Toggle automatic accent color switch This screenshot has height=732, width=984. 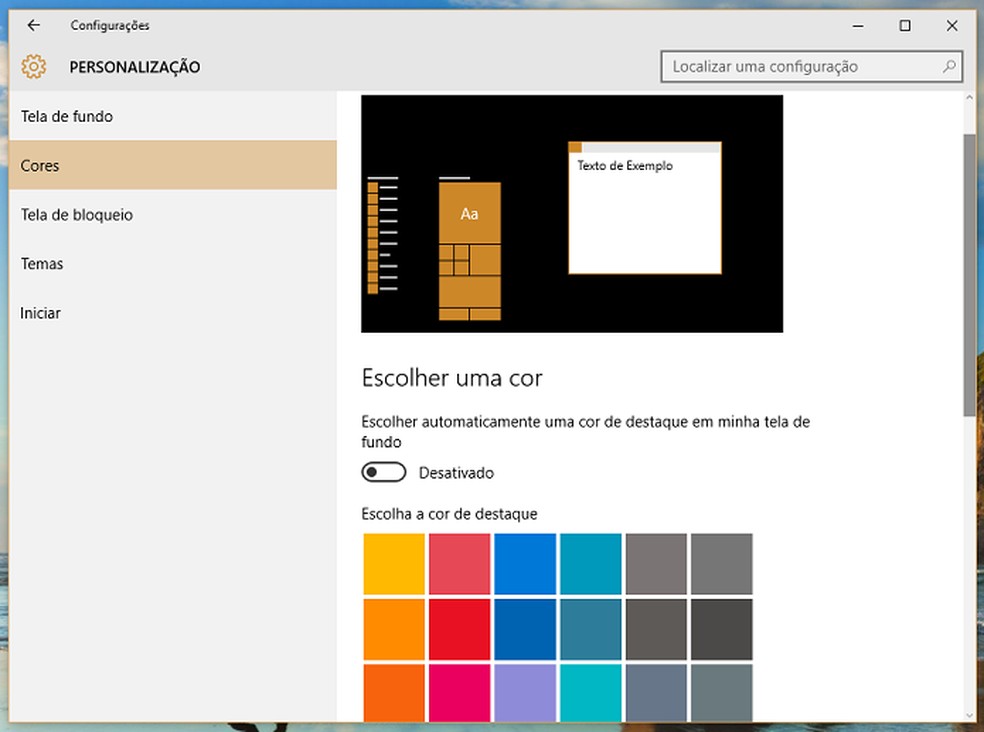point(384,473)
